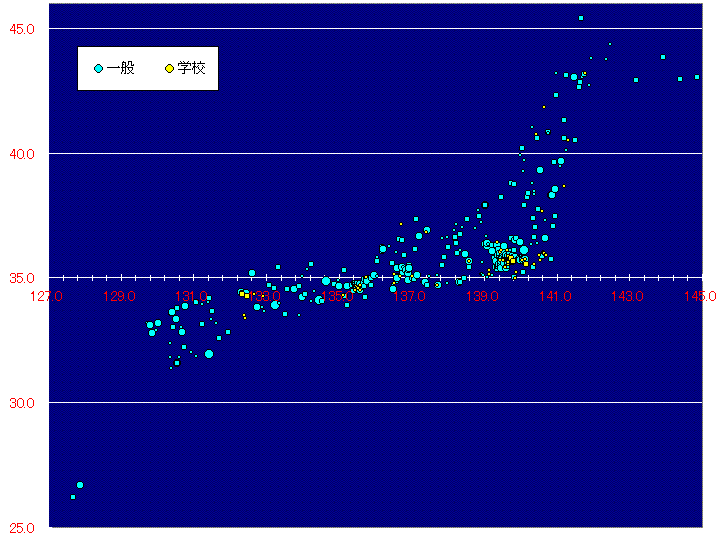719x538 pixels.
Task: Click the 45.0 y-axis label
Action: [x=23, y=29]
